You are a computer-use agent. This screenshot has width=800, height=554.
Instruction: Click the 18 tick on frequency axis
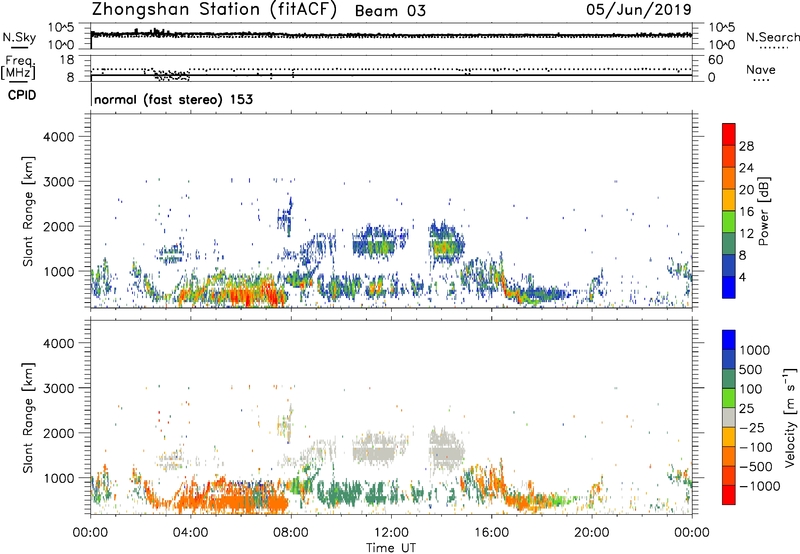point(67,60)
